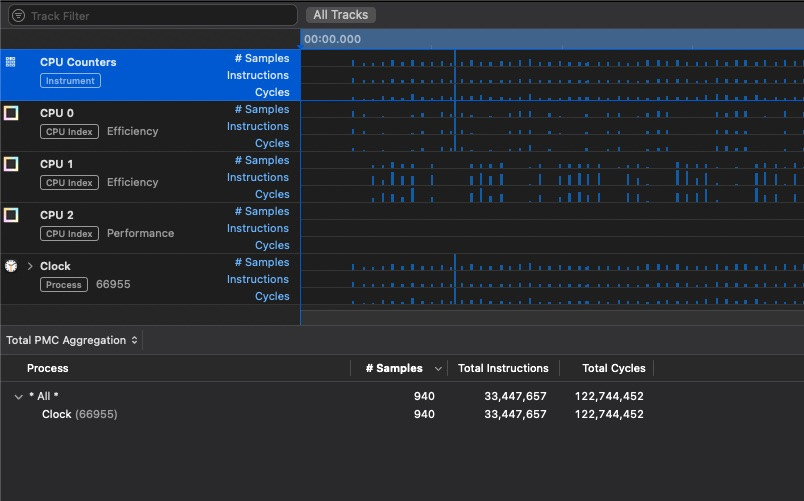
Task: Select the CPU Counters instrument icon
Action: (11, 62)
